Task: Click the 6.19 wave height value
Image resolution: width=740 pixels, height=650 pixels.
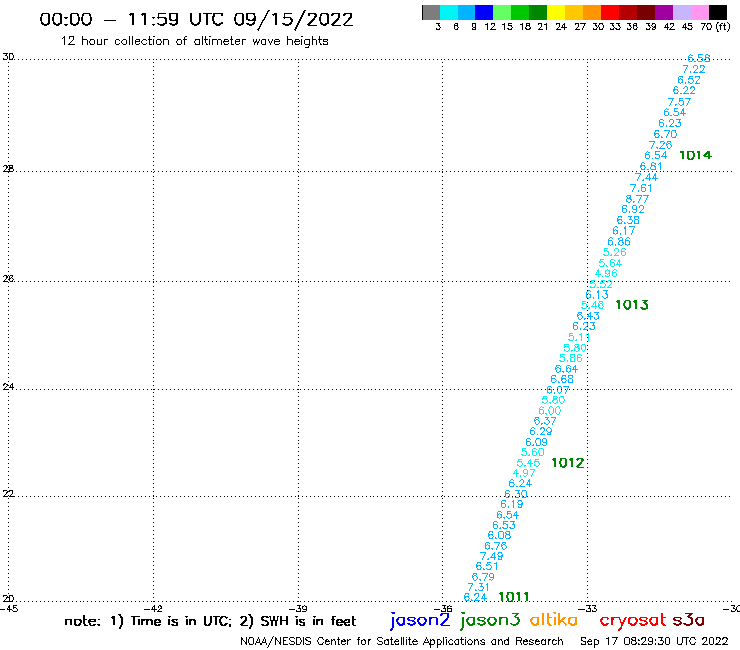Action: (x=512, y=504)
